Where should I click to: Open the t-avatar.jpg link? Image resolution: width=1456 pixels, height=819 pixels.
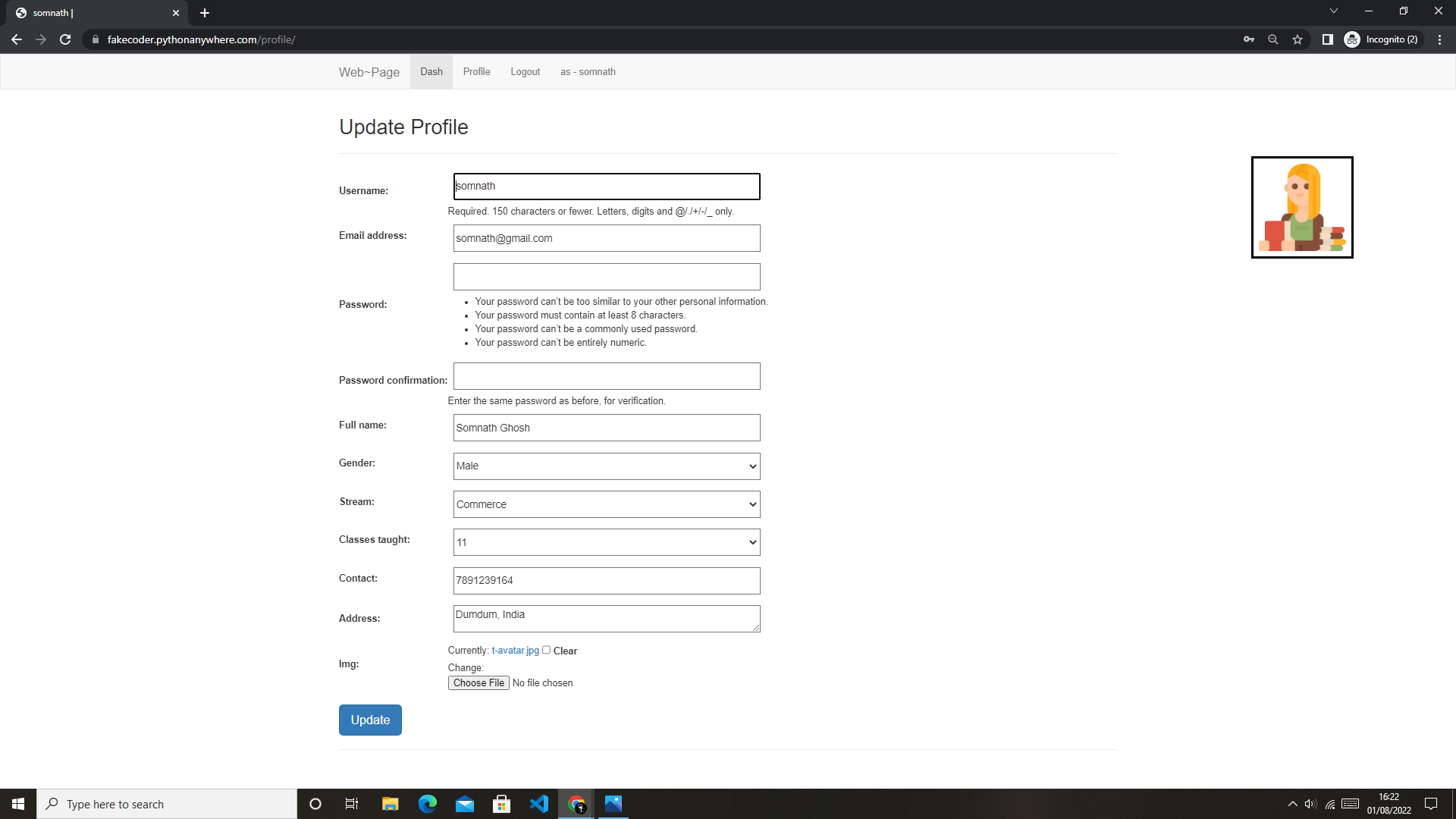(515, 650)
